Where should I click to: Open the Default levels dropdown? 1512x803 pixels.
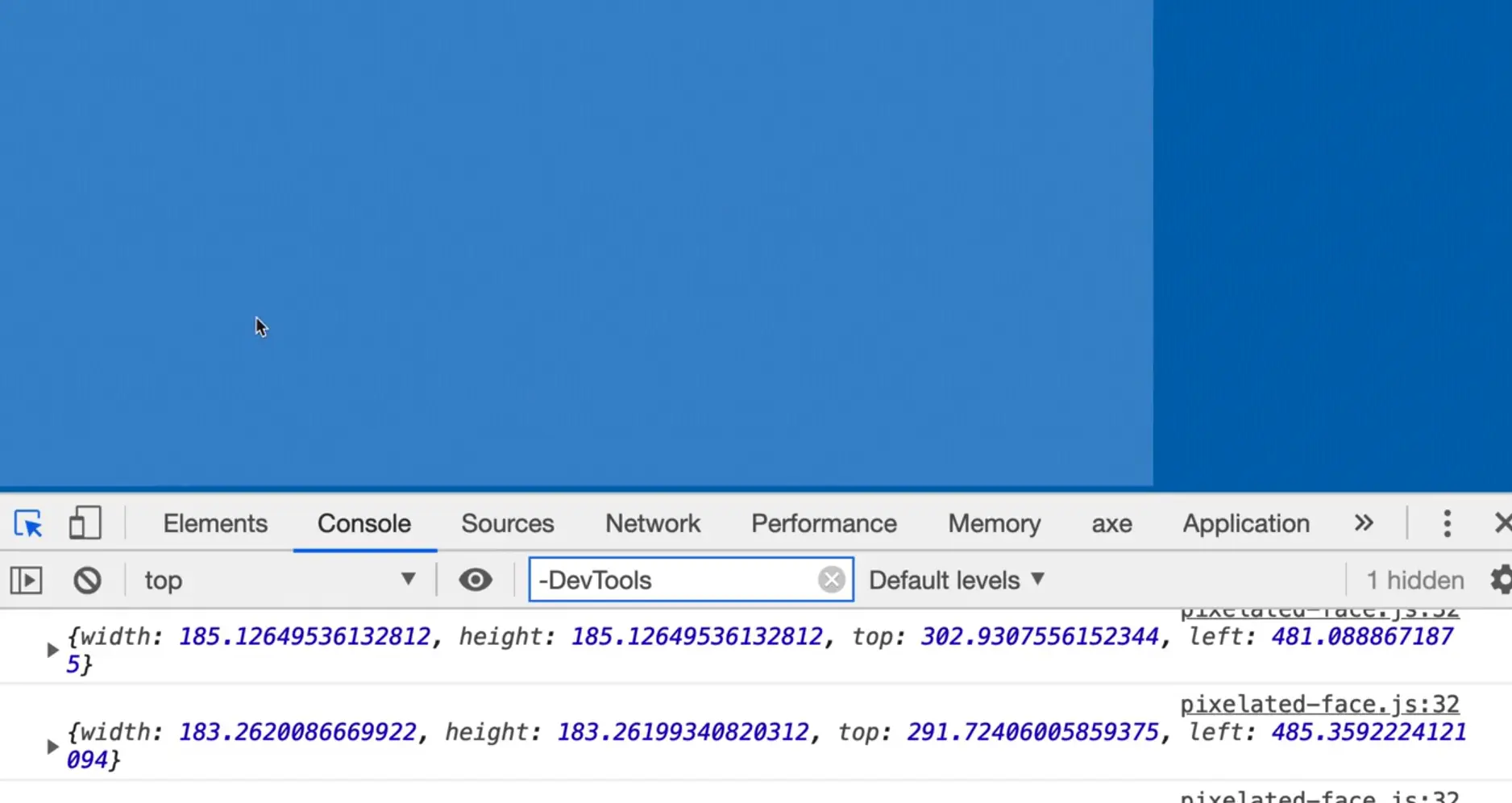(957, 580)
